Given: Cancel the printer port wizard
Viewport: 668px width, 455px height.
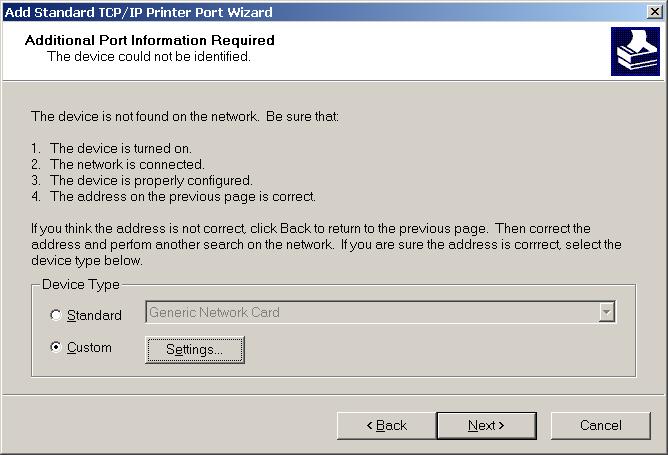Looking at the screenshot, I should (600, 425).
